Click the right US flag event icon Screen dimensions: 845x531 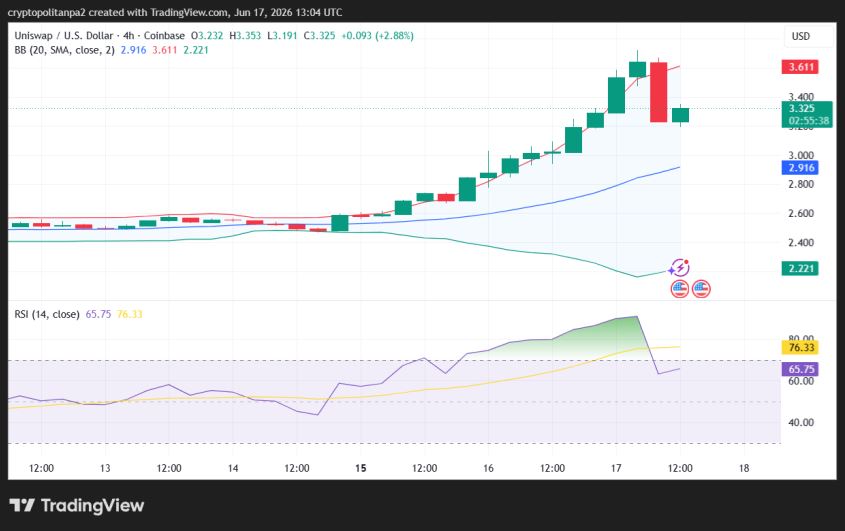tap(701, 289)
